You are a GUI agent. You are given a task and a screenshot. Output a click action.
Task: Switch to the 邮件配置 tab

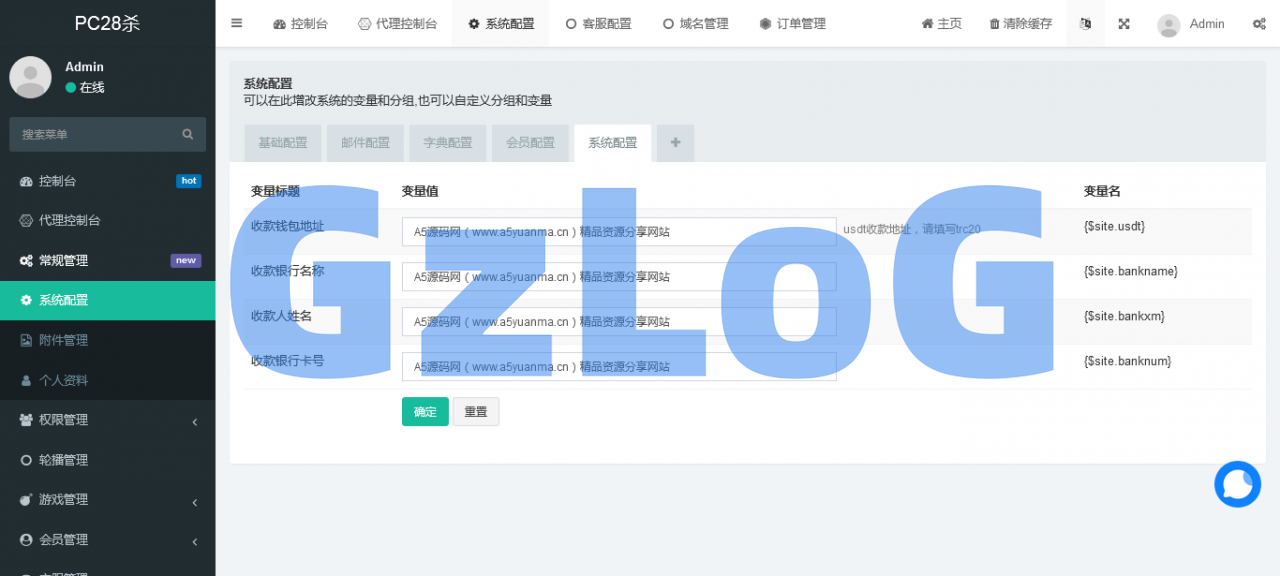tap(365, 143)
